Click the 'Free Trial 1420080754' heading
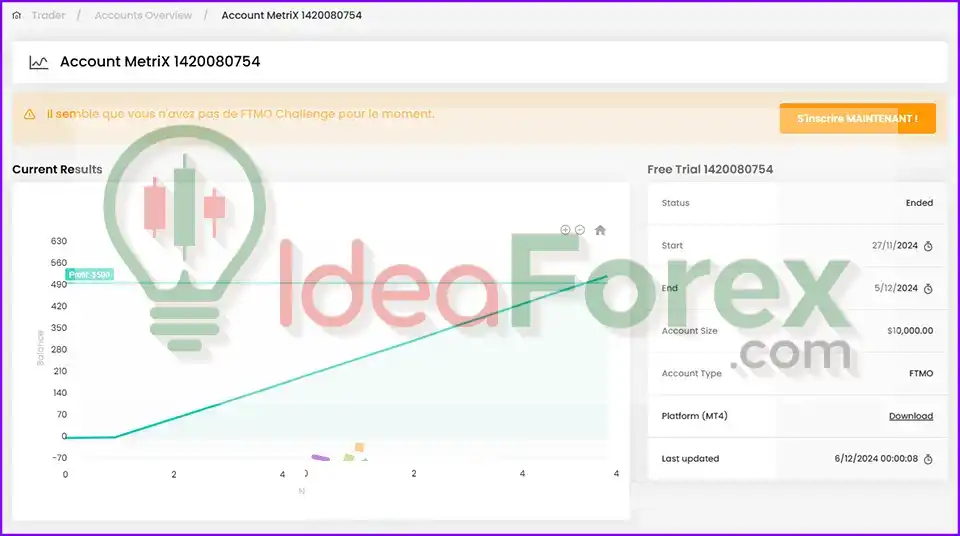 tap(710, 169)
